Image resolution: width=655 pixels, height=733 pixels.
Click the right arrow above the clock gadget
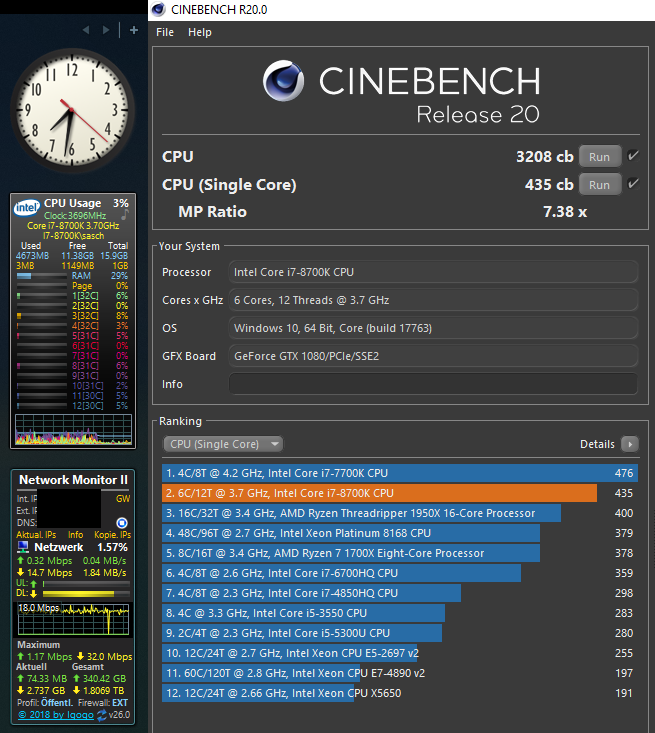tap(106, 30)
